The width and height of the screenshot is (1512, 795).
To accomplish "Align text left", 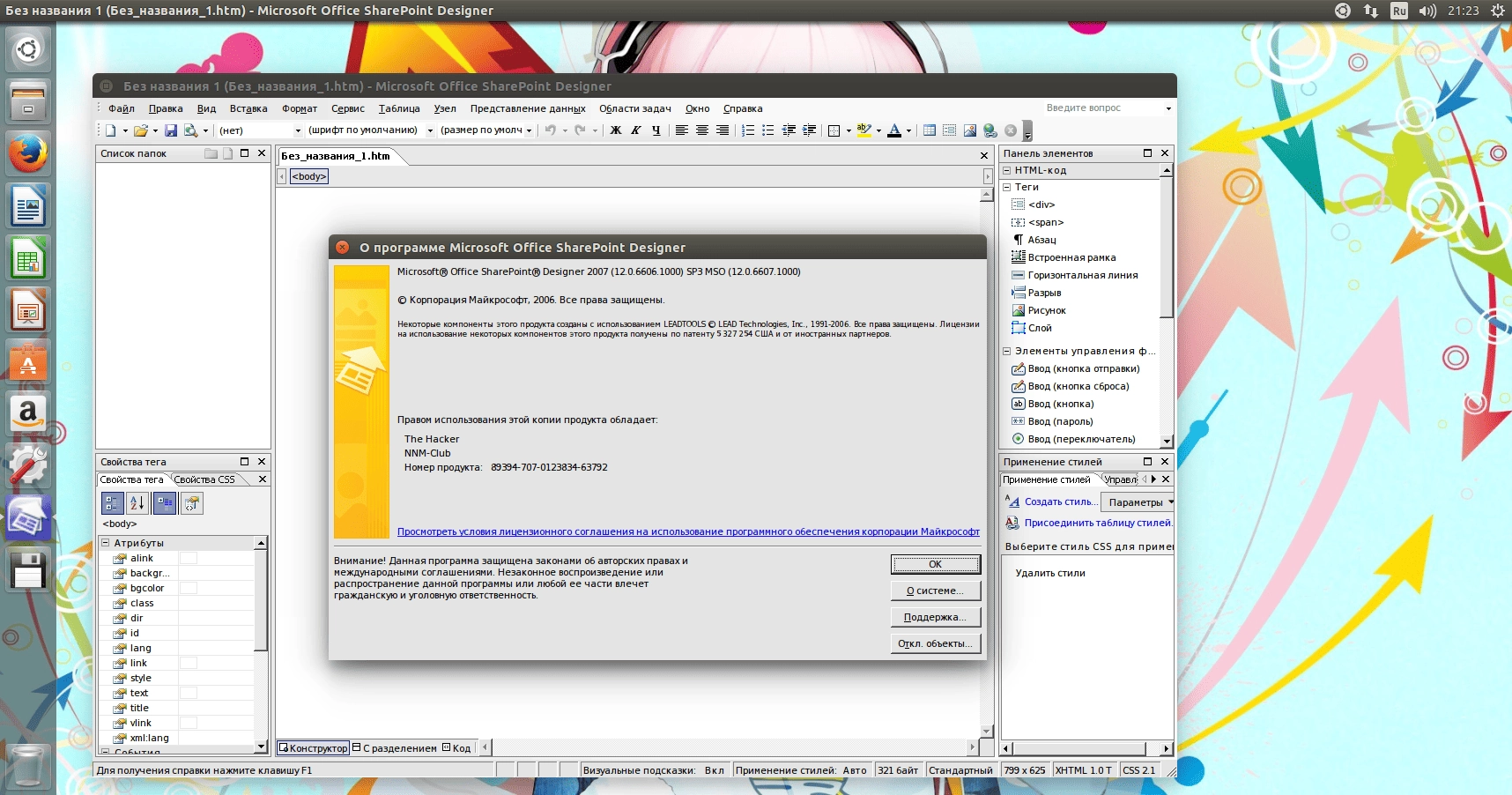I will pyautogui.click(x=682, y=130).
